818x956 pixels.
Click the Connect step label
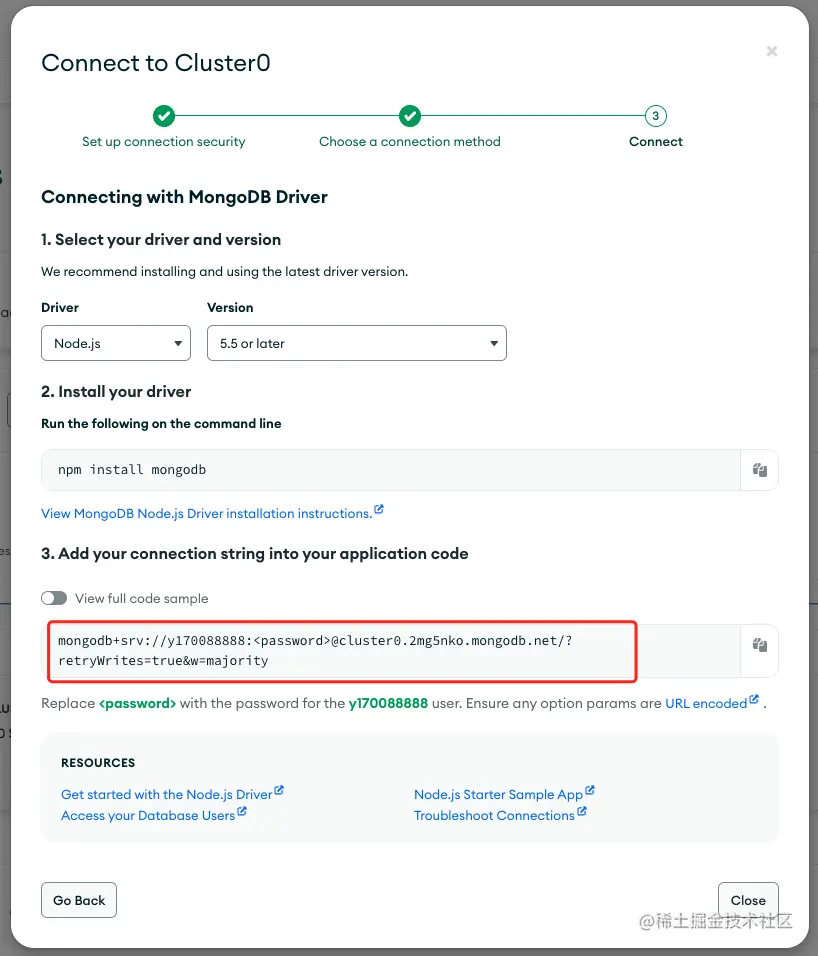point(655,141)
